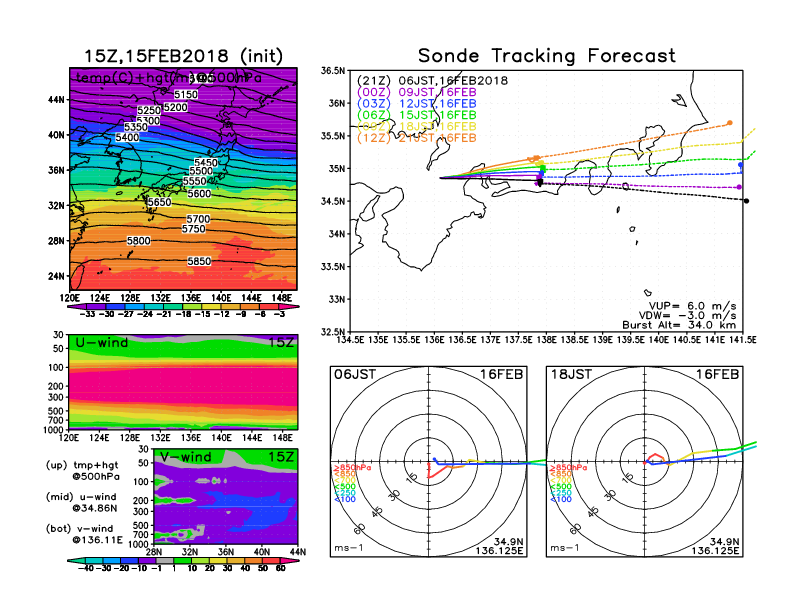Screen dimensions: 792x612
Task: Click the black diamond track endpoint marker
Action: pos(746,201)
